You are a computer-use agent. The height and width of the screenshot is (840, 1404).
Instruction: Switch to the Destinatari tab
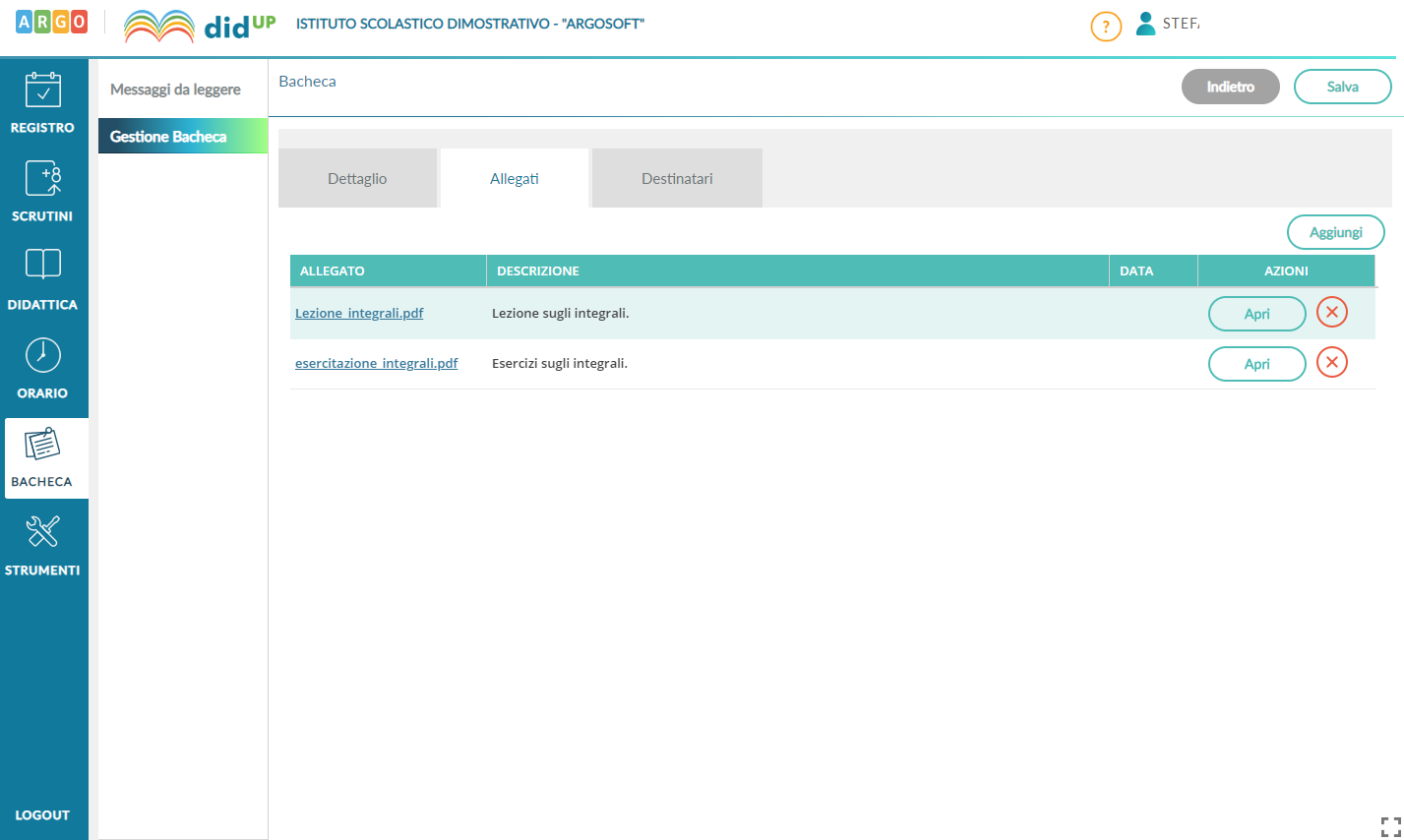677,178
